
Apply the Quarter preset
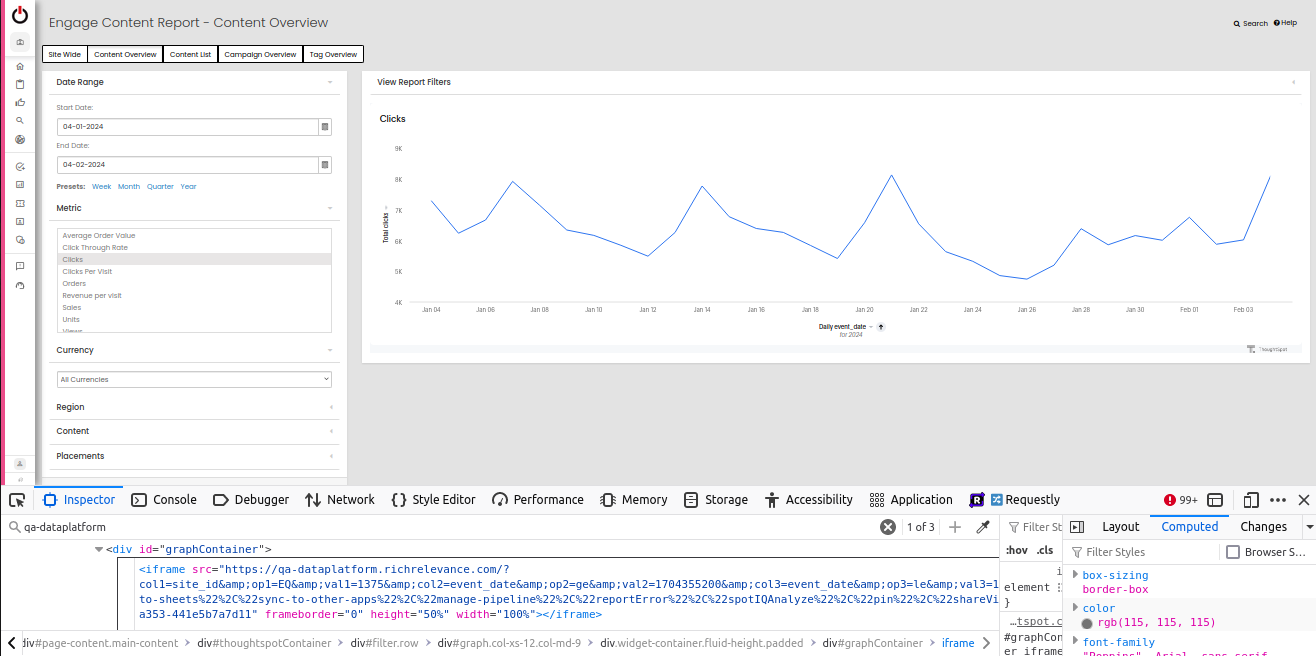(160, 187)
